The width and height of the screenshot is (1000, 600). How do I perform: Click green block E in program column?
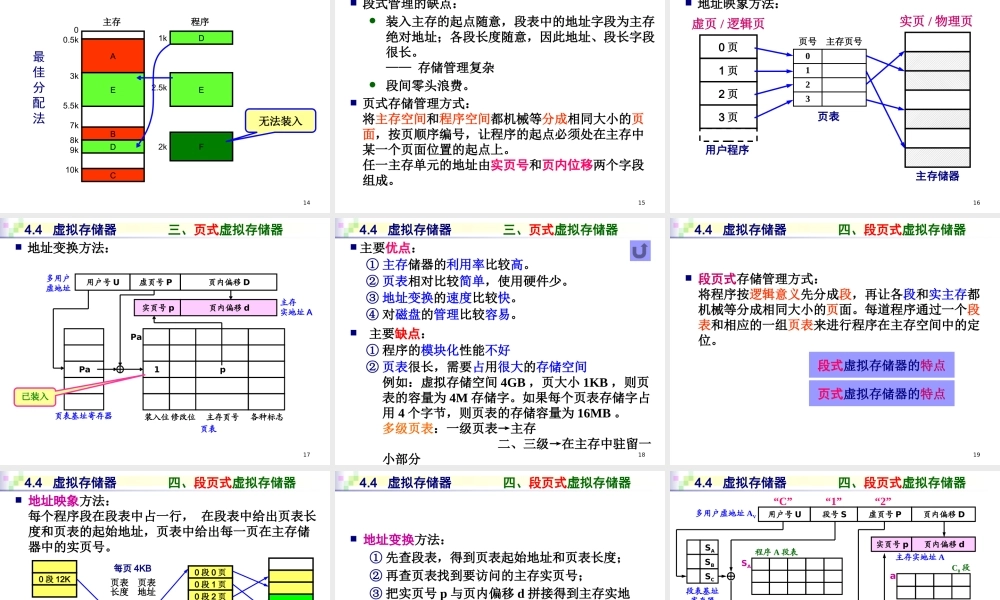coord(201,89)
